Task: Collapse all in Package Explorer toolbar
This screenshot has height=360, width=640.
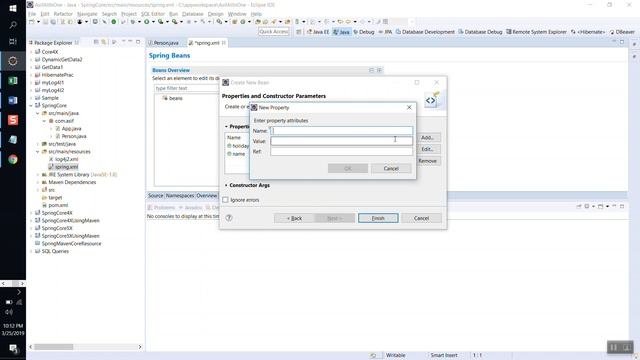Action: click(96, 42)
